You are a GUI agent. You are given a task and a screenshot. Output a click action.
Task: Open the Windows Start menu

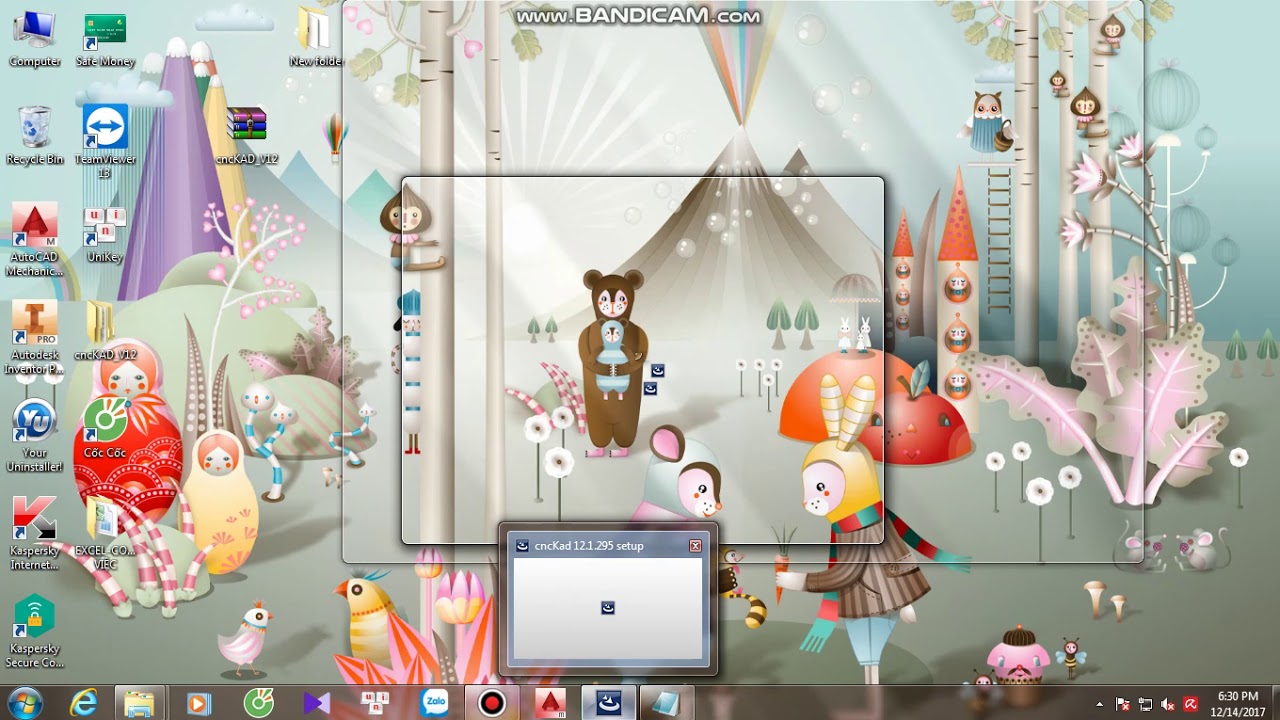click(25, 703)
